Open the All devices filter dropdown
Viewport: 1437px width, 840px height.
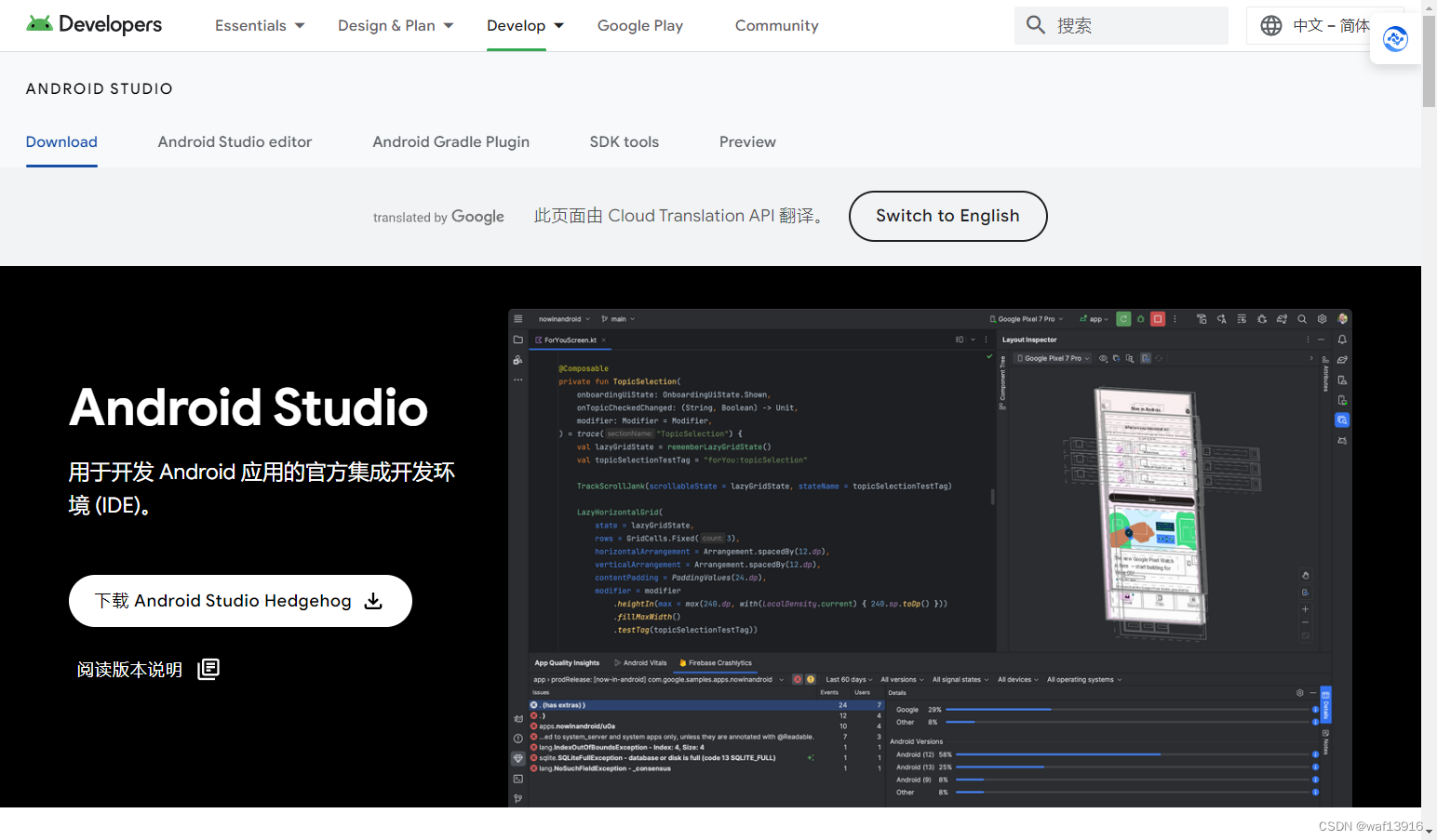1018,679
